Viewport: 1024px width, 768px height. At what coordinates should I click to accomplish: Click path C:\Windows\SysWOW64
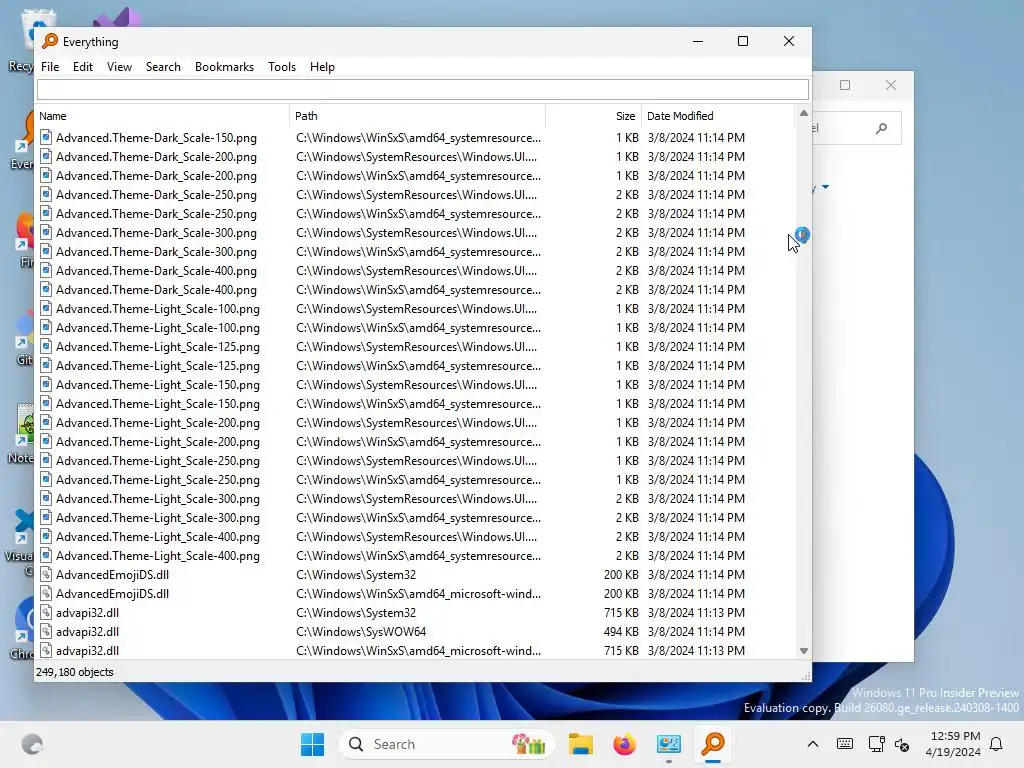click(360, 632)
